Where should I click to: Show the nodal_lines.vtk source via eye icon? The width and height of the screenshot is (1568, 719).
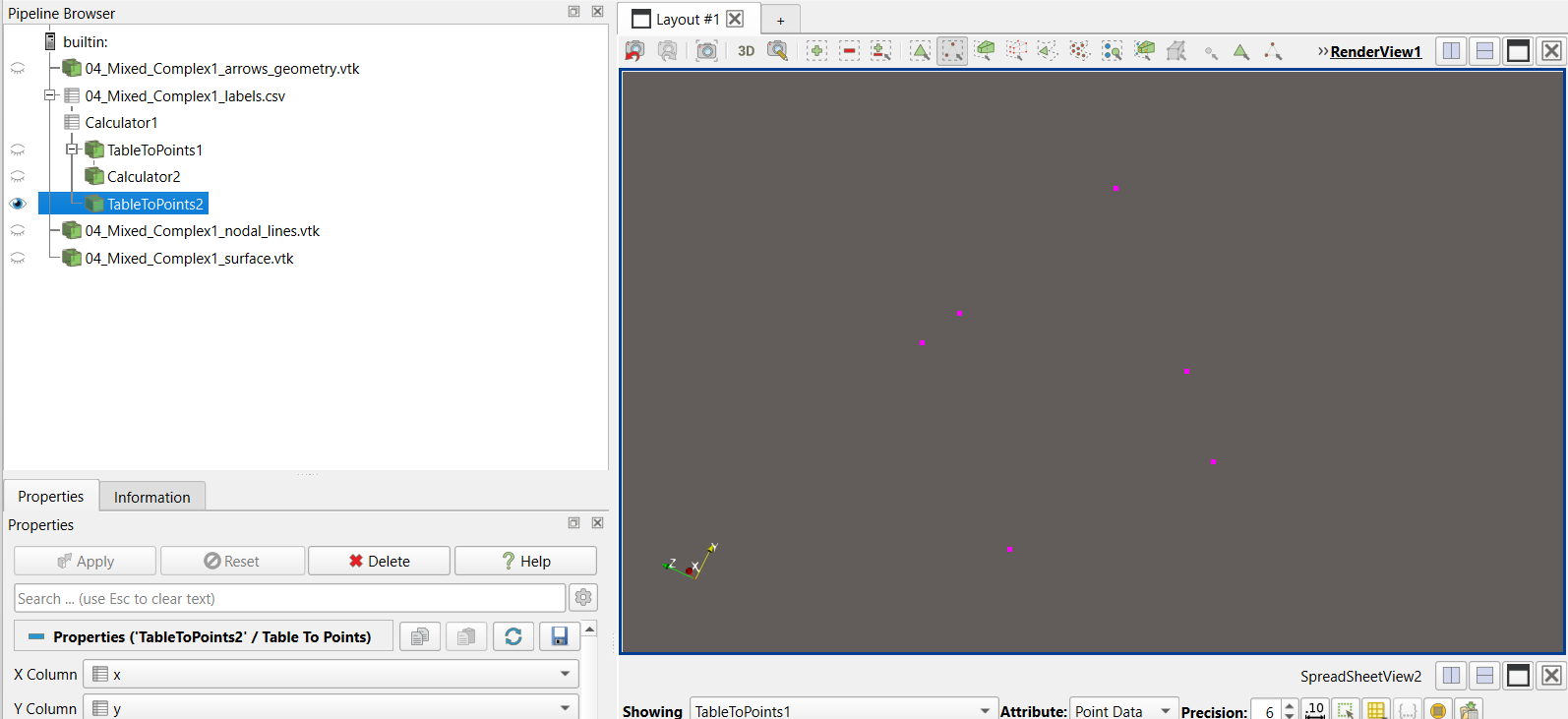click(18, 231)
